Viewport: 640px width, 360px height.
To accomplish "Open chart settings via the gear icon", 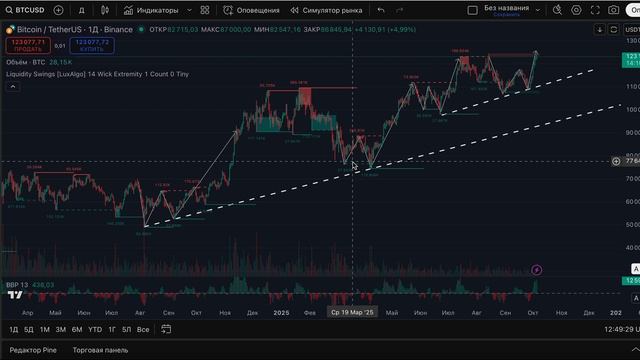I will click(x=576, y=10).
